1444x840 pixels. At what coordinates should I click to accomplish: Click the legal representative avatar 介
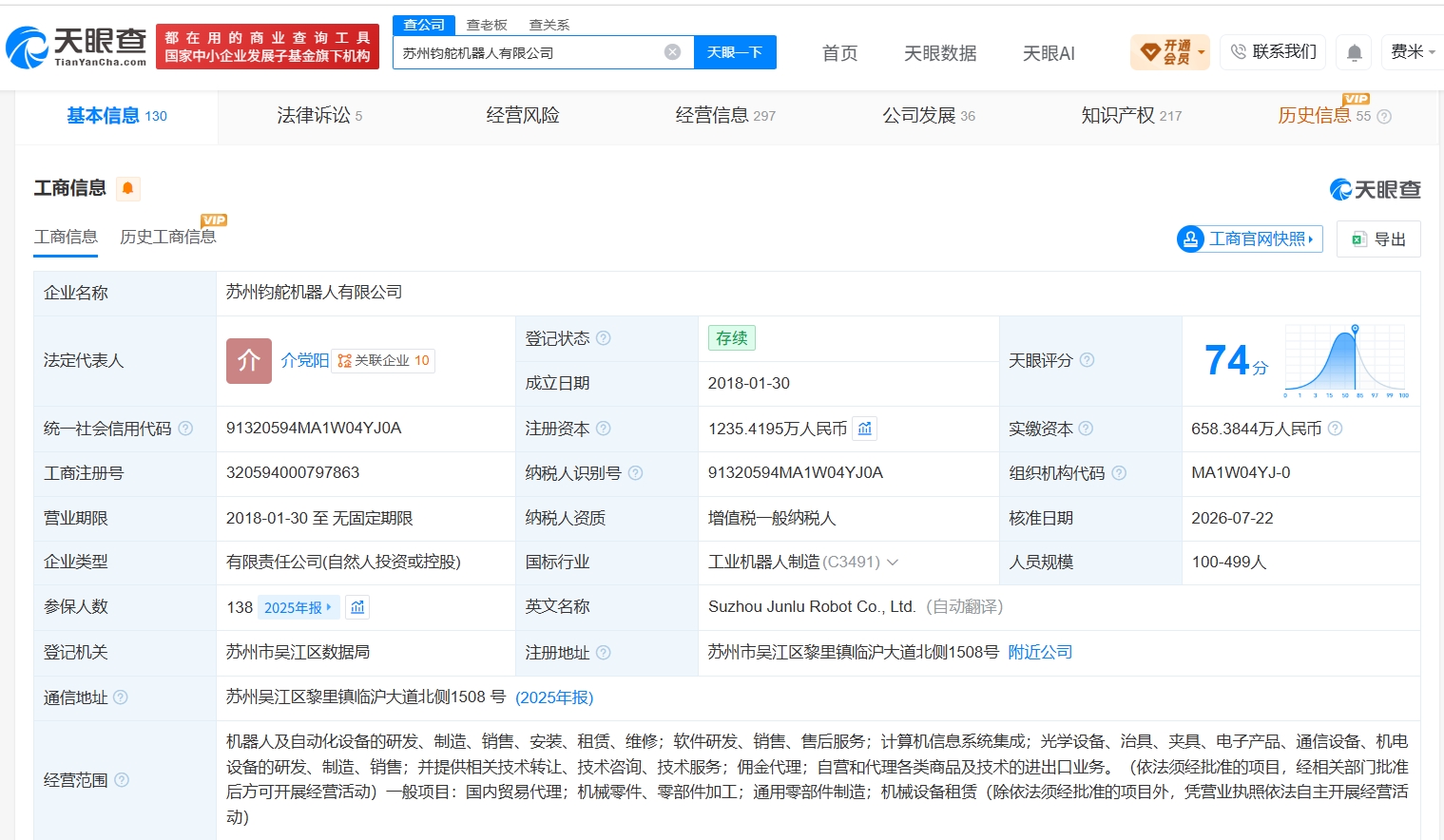coord(249,361)
